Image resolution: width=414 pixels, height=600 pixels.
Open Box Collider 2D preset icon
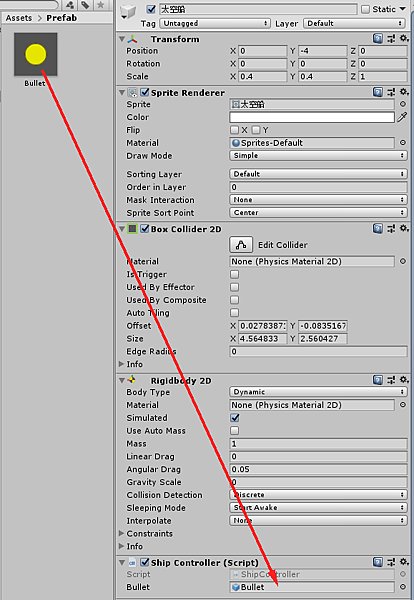391,228
